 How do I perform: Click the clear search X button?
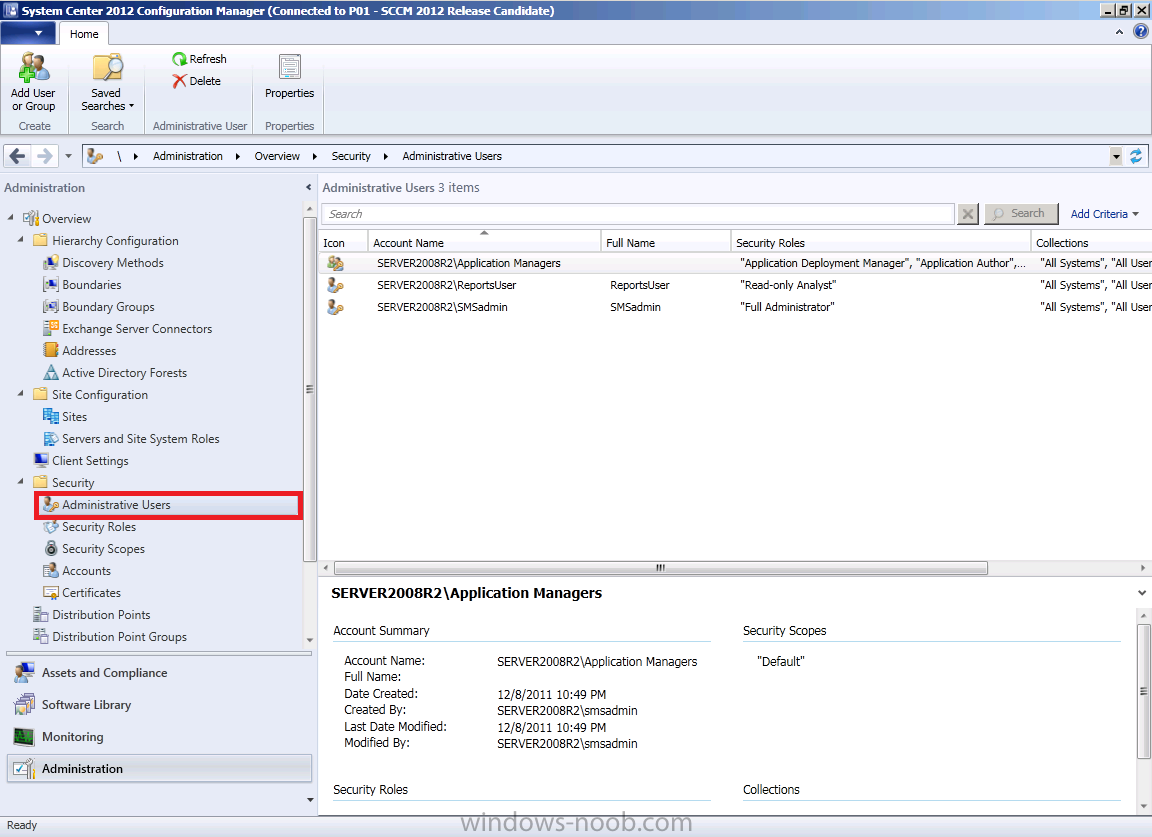[x=968, y=214]
